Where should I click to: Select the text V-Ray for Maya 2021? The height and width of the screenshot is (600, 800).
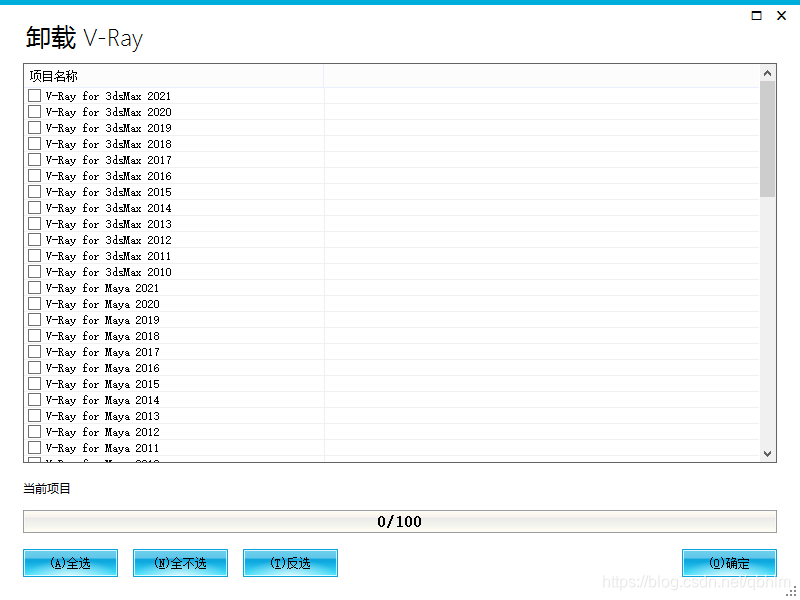coord(102,288)
